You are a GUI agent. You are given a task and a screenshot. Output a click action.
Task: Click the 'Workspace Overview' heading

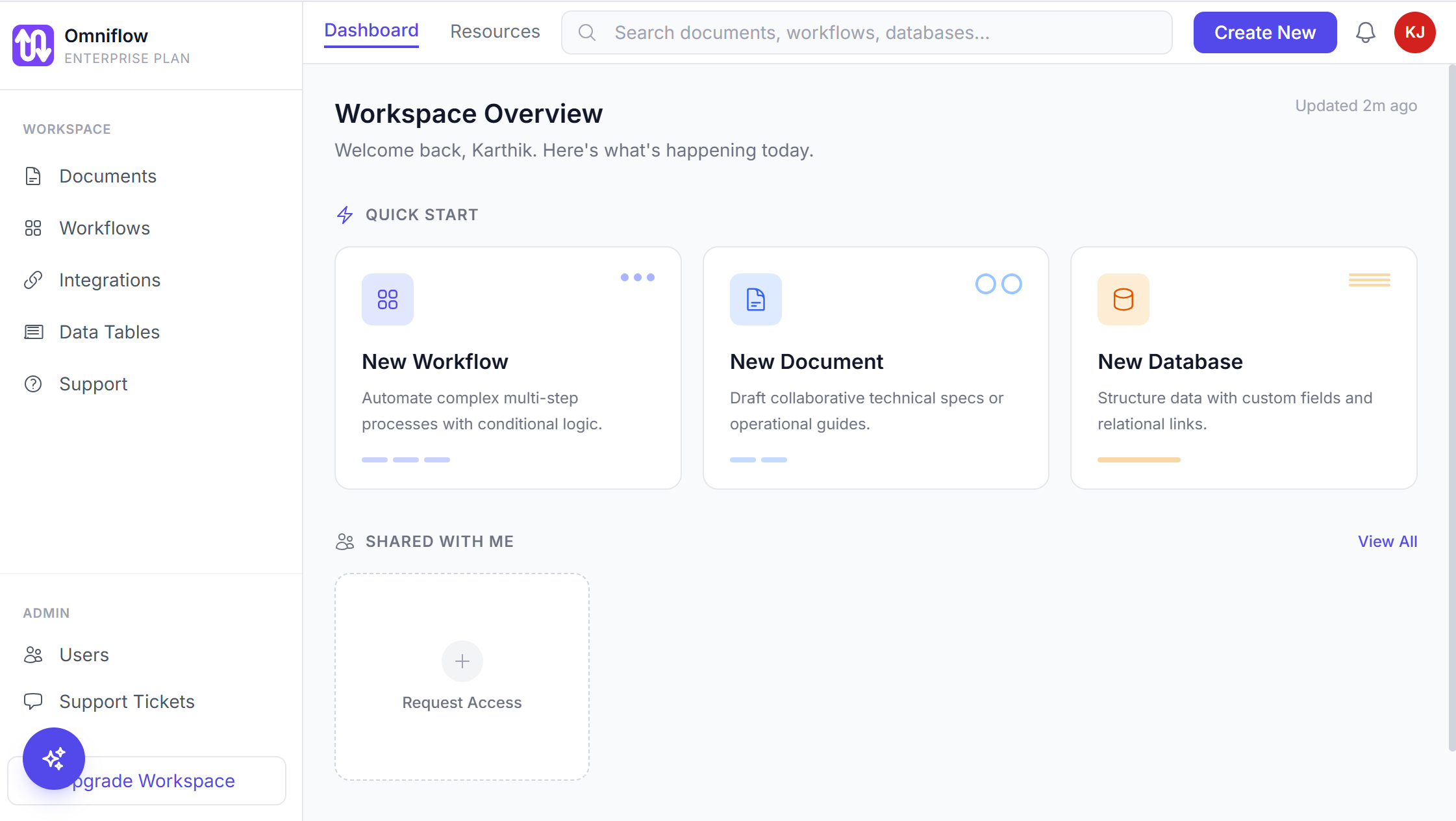click(x=469, y=114)
